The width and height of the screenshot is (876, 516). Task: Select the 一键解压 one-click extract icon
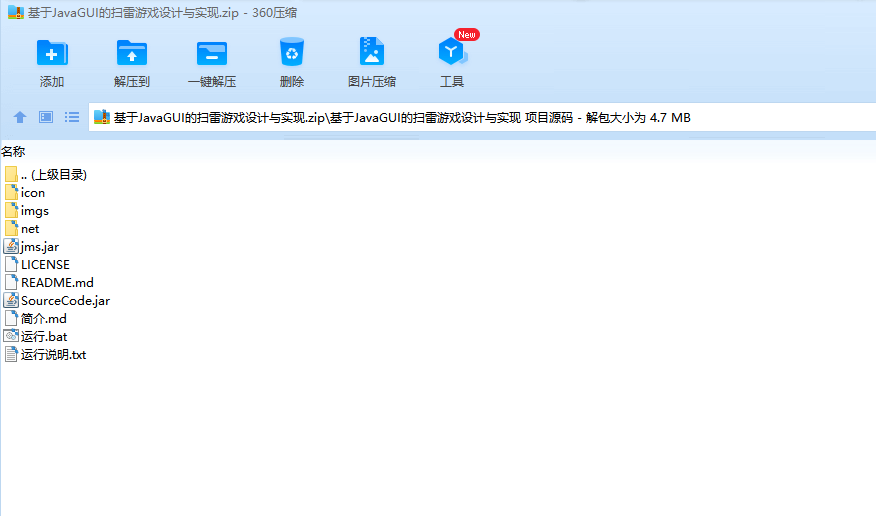click(x=212, y=54)
